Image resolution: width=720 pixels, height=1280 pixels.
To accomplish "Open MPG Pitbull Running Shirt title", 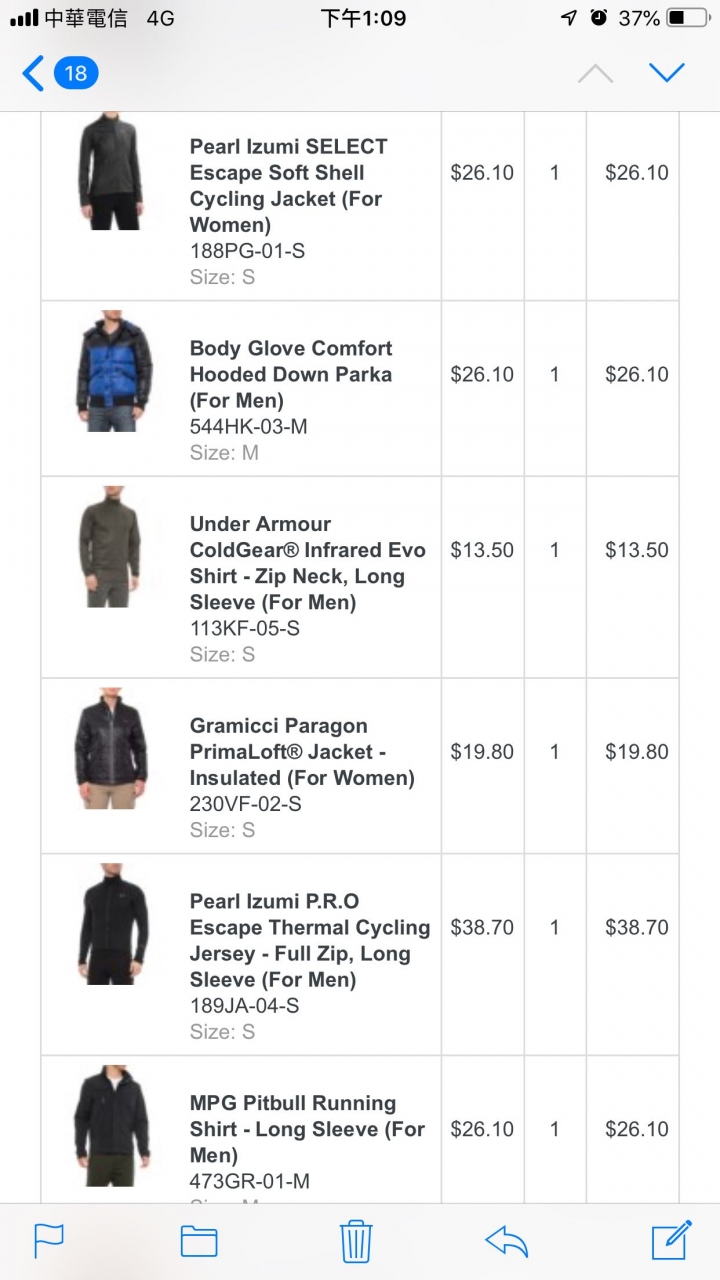I will pos(307,1129).
